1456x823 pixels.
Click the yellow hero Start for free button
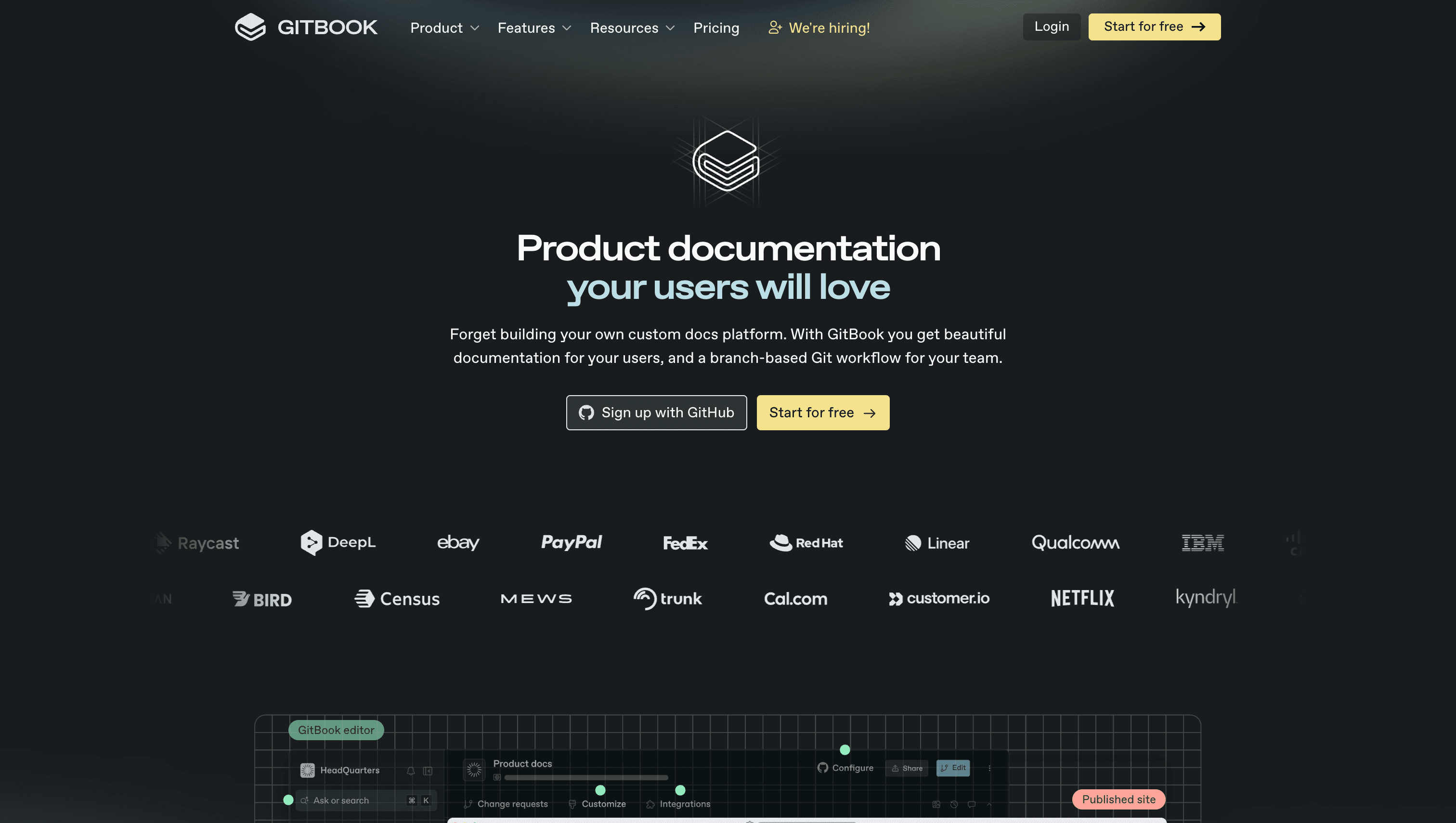823,412
